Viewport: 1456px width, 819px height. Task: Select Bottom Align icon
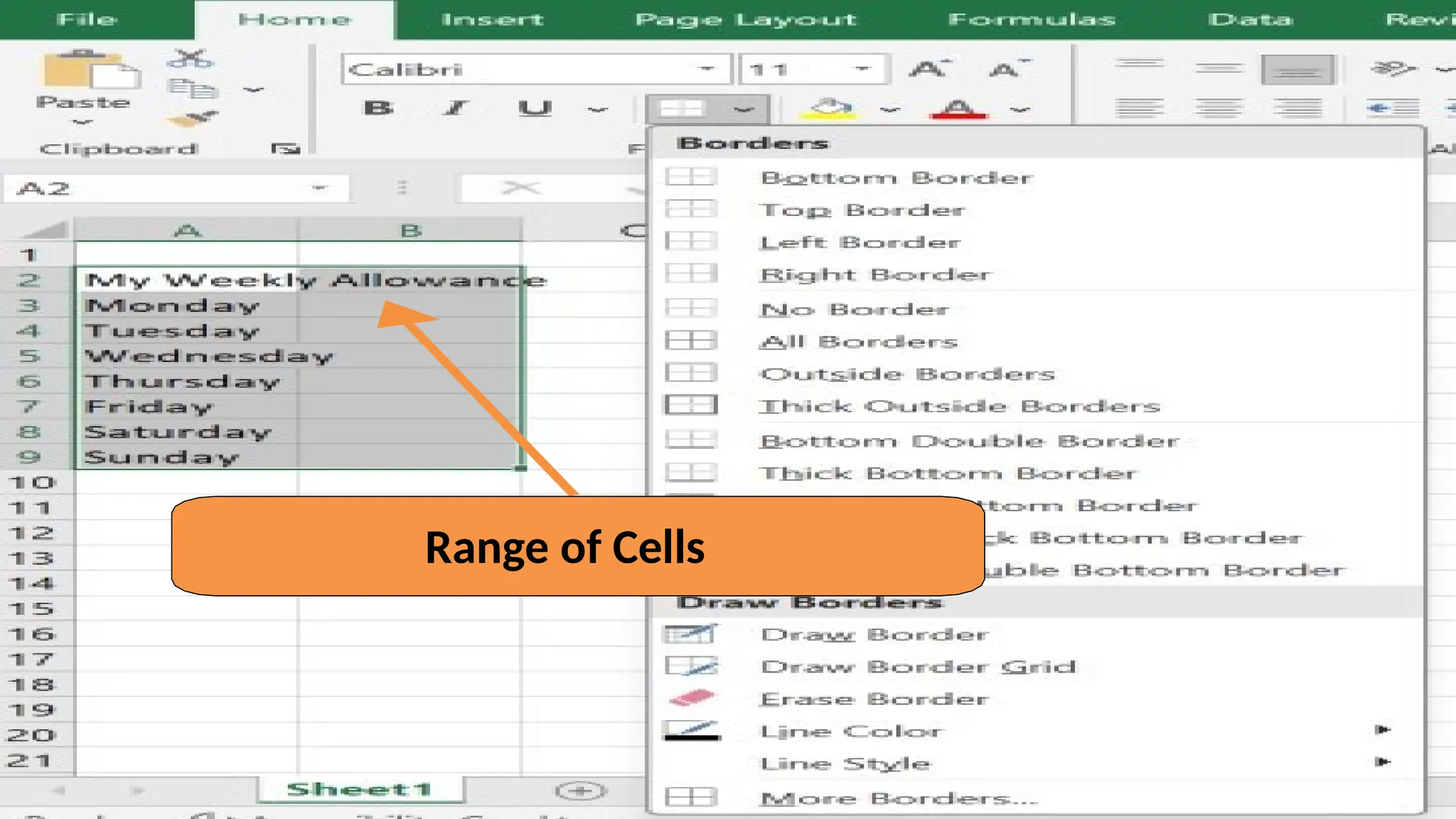(x=1297, y=70)
